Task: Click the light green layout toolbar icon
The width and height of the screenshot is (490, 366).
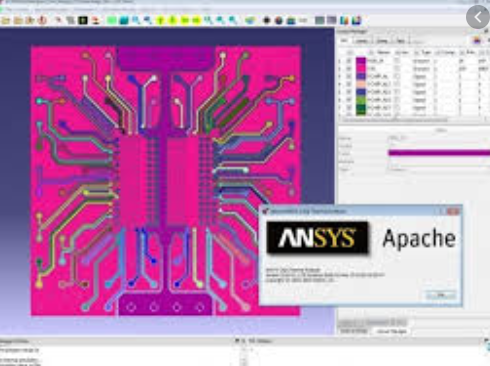Action: click(112, 21)
